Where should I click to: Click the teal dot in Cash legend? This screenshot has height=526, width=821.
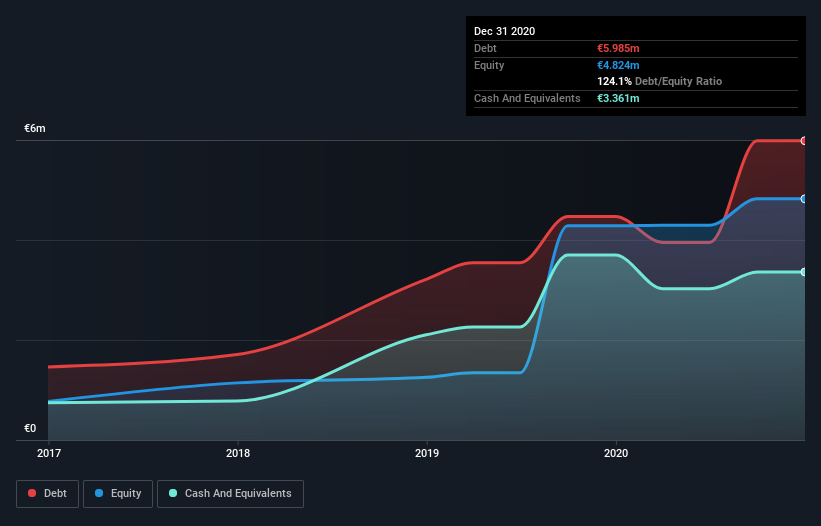(173, 493)
